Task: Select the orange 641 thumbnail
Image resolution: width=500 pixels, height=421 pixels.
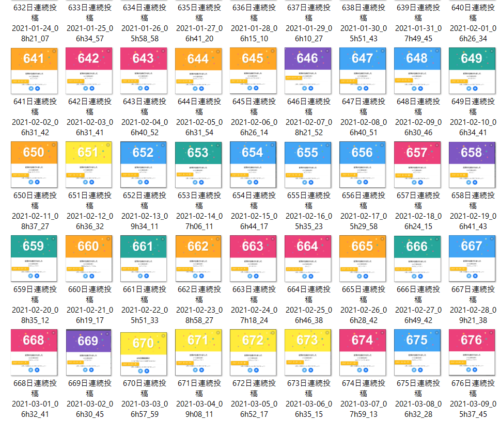Action: tap(34, 71)
